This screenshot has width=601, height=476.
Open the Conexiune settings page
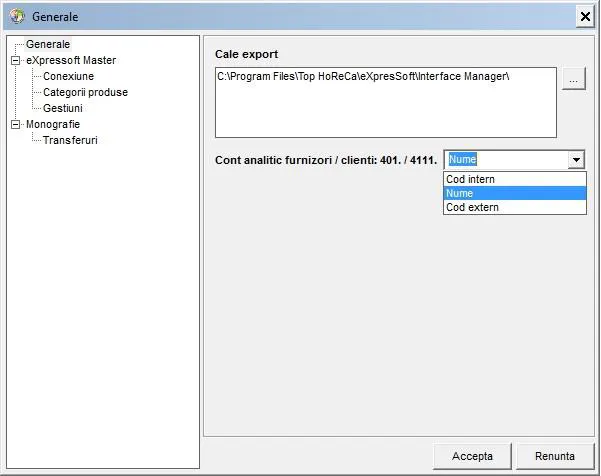pyautogui.click(x=68, y=76)
